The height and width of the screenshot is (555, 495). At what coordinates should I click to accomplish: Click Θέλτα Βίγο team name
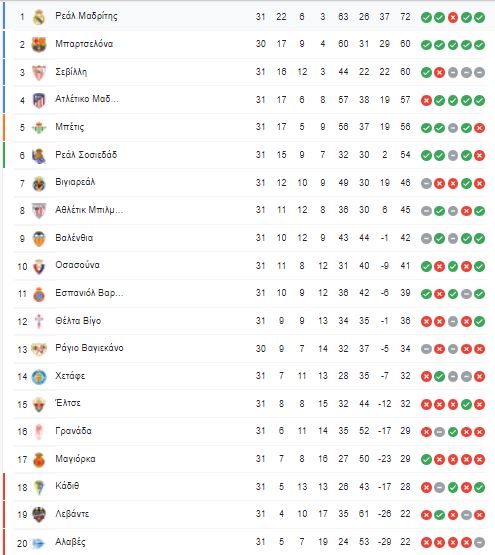coord(78,321)
